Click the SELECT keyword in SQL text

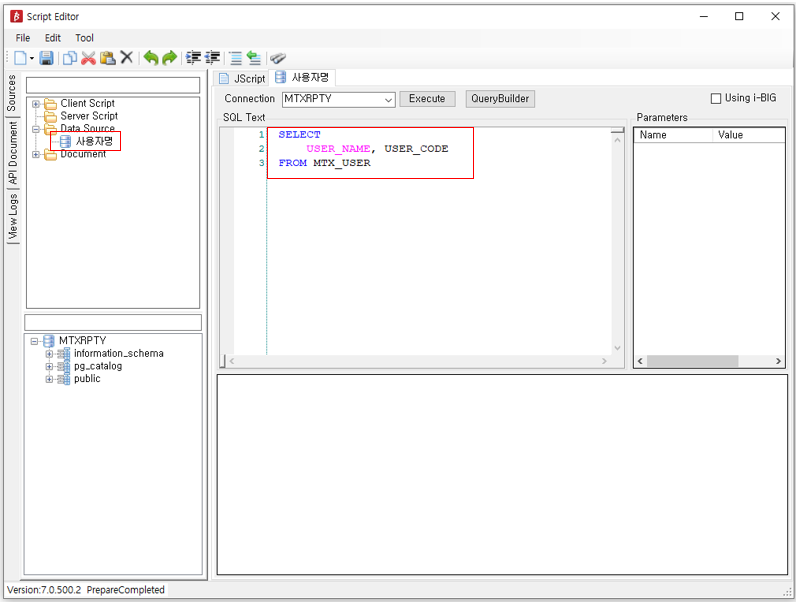click(x=299, y=135)
